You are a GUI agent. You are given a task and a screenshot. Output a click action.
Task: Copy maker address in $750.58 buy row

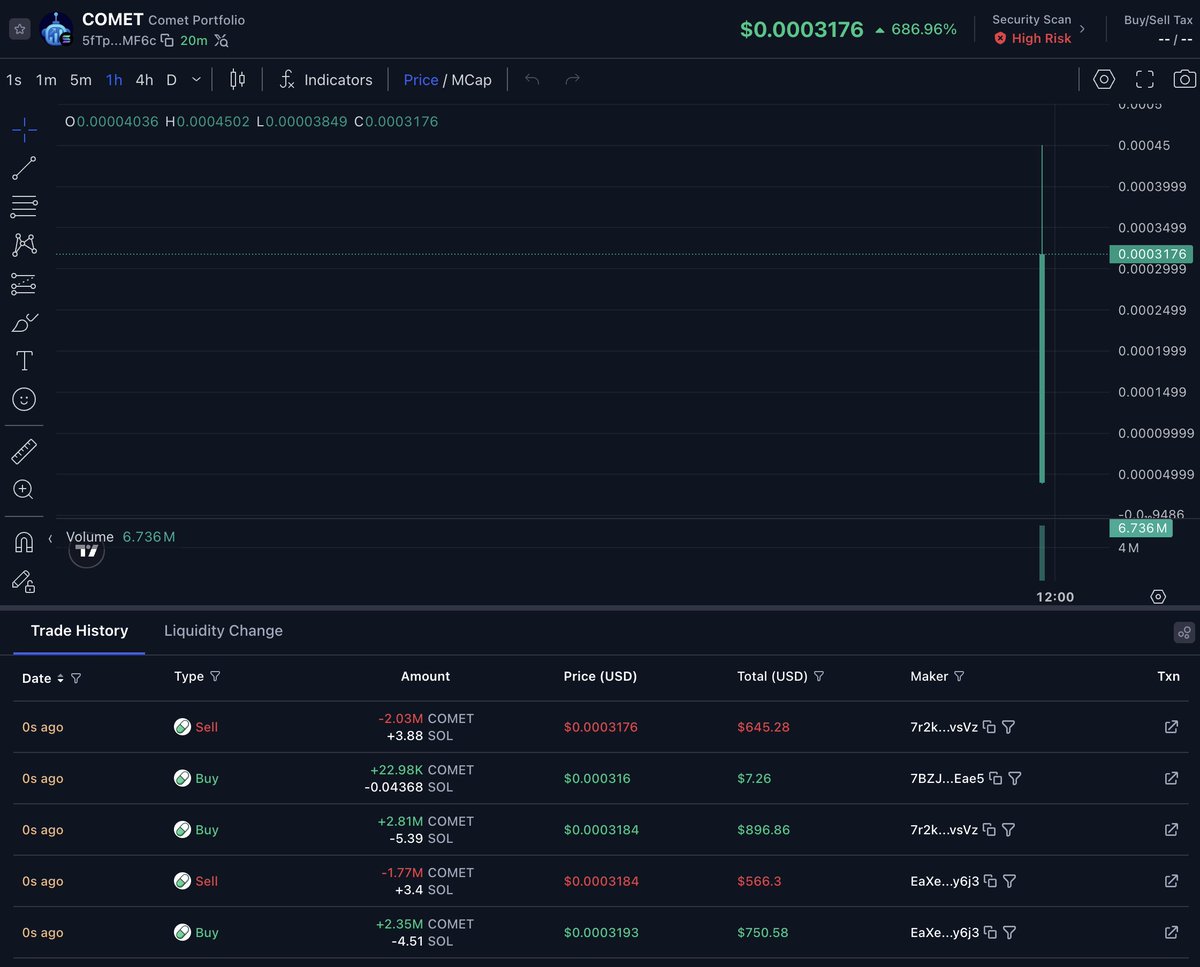click(x=990, y=932)
